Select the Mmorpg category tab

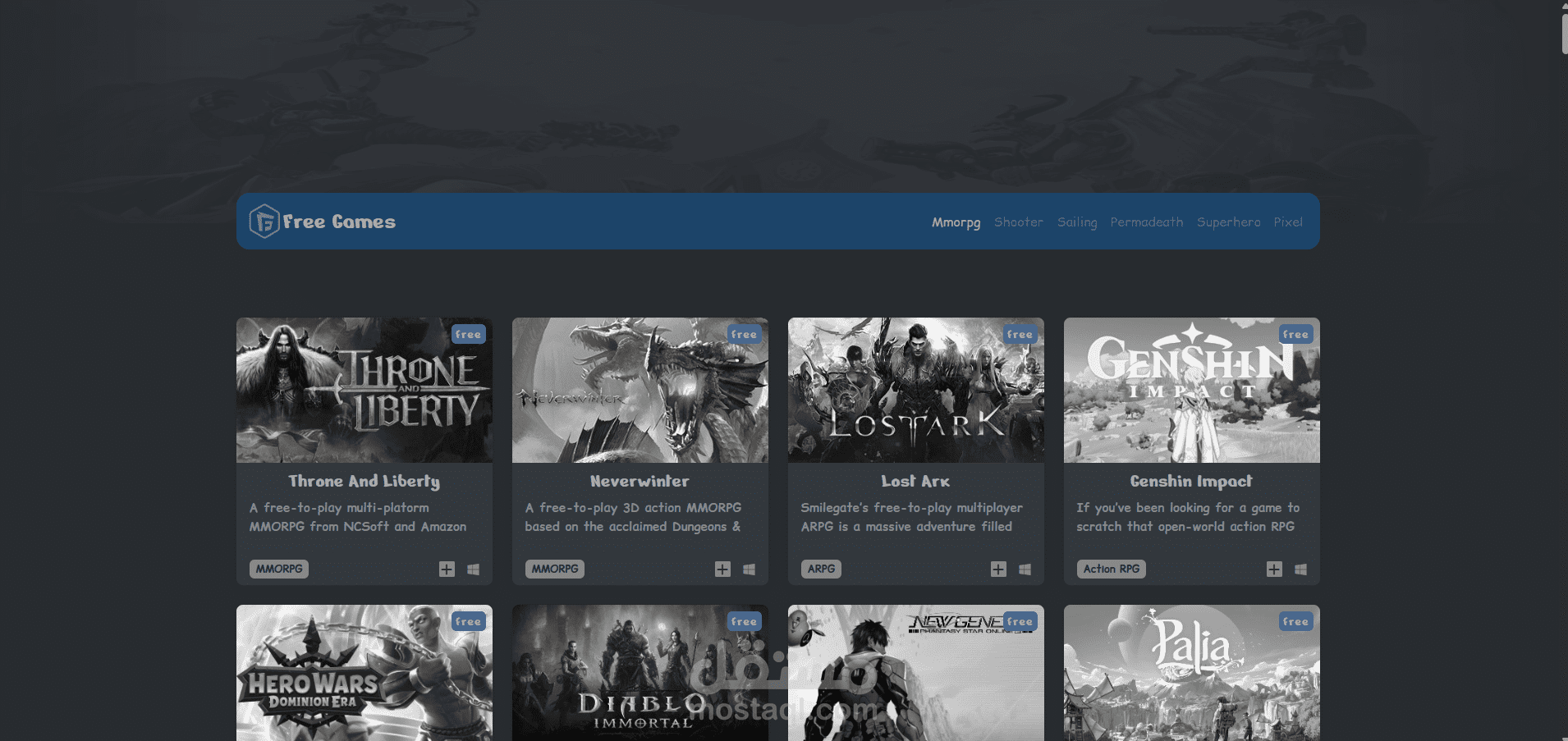(956, 222)
